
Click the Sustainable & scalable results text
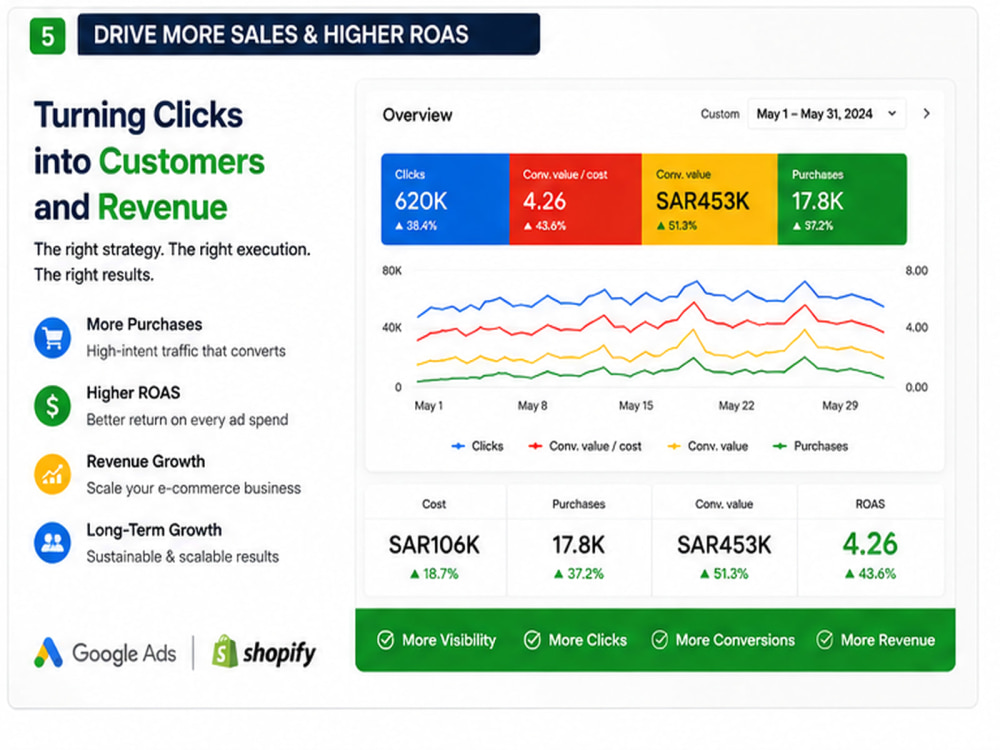pyautogui.click(x=182, y=557)
